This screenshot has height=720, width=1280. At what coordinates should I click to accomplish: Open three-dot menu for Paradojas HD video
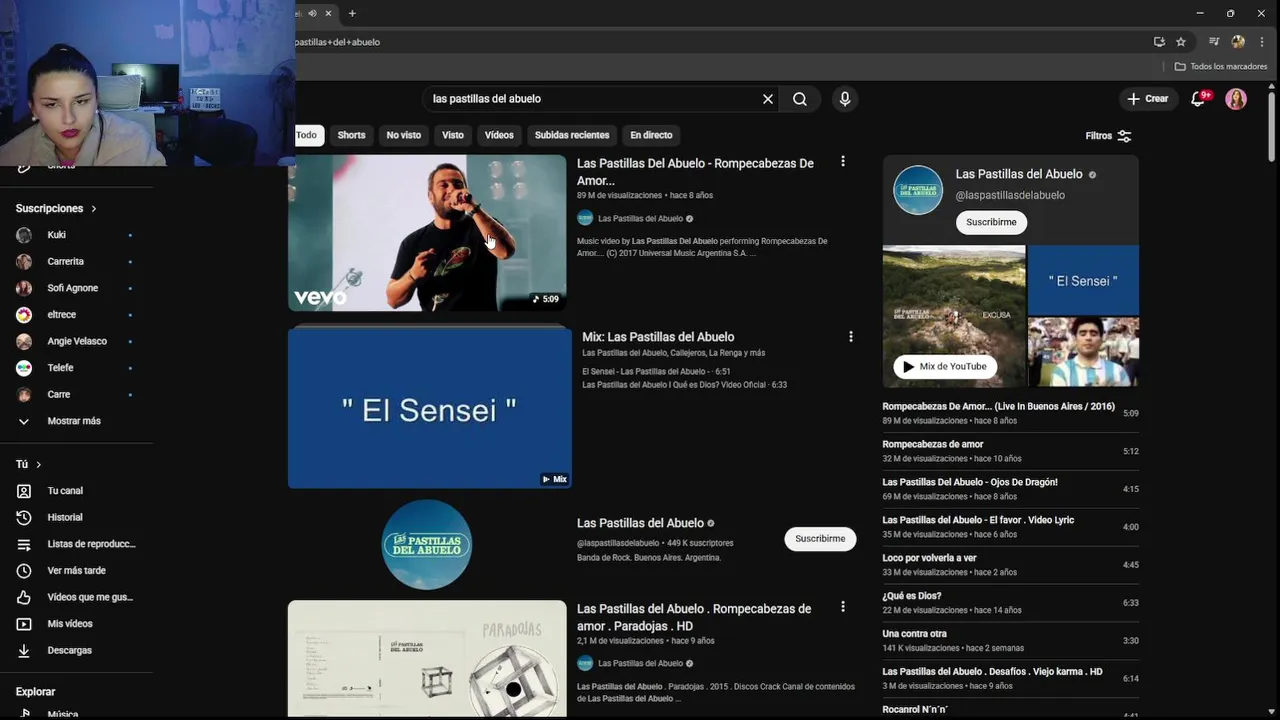click(843, 607)
